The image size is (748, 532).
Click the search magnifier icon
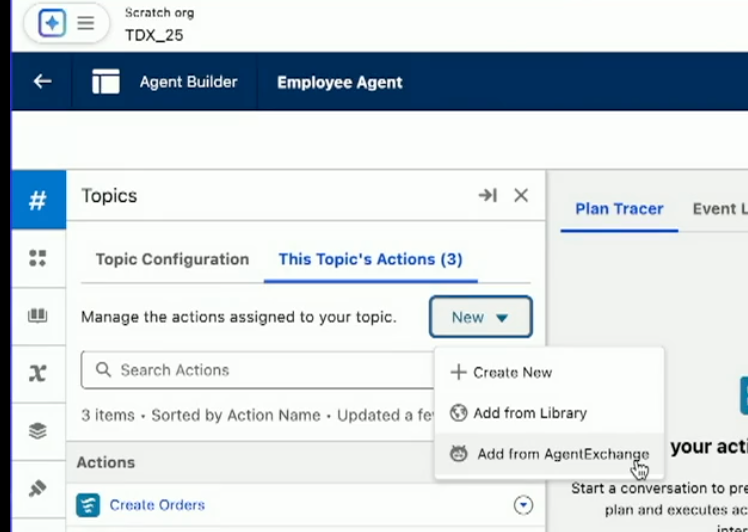tap(103, 369)
